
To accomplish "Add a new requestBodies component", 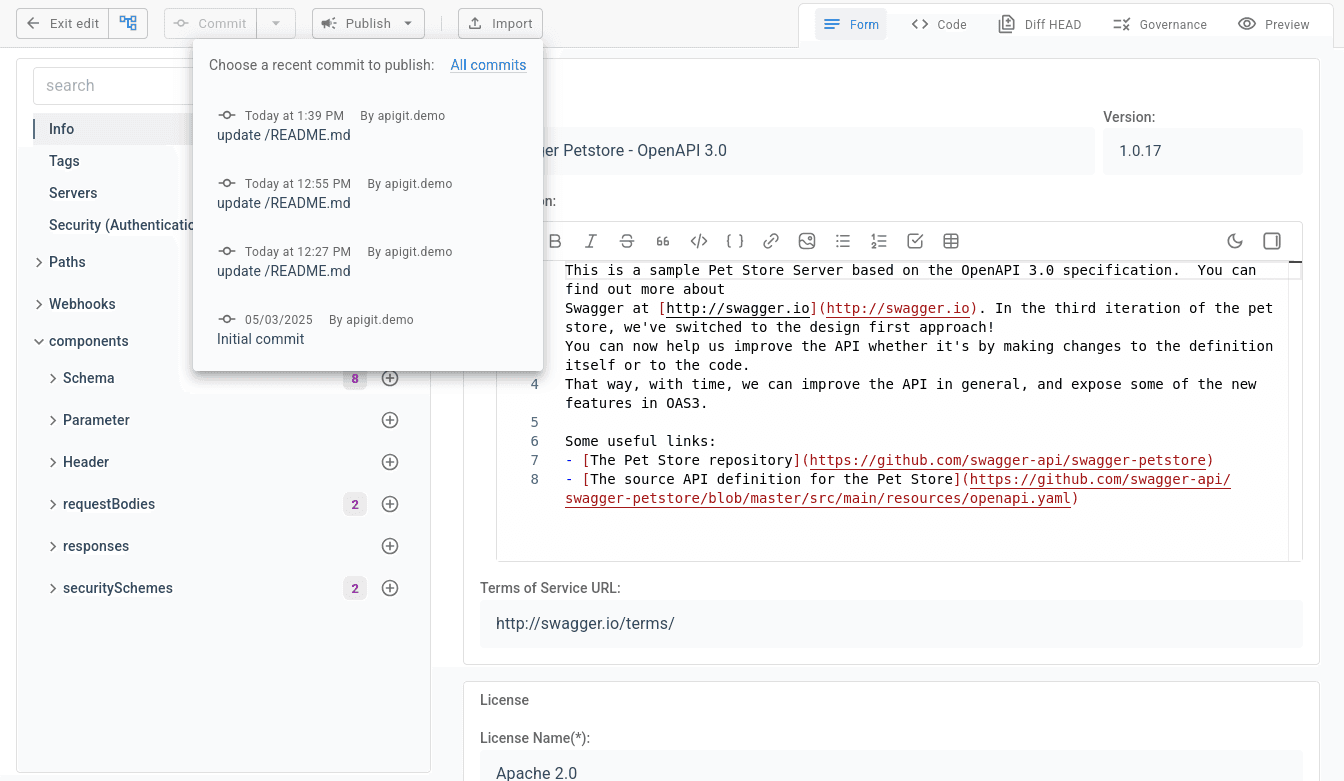I will [x=390, y=504].
